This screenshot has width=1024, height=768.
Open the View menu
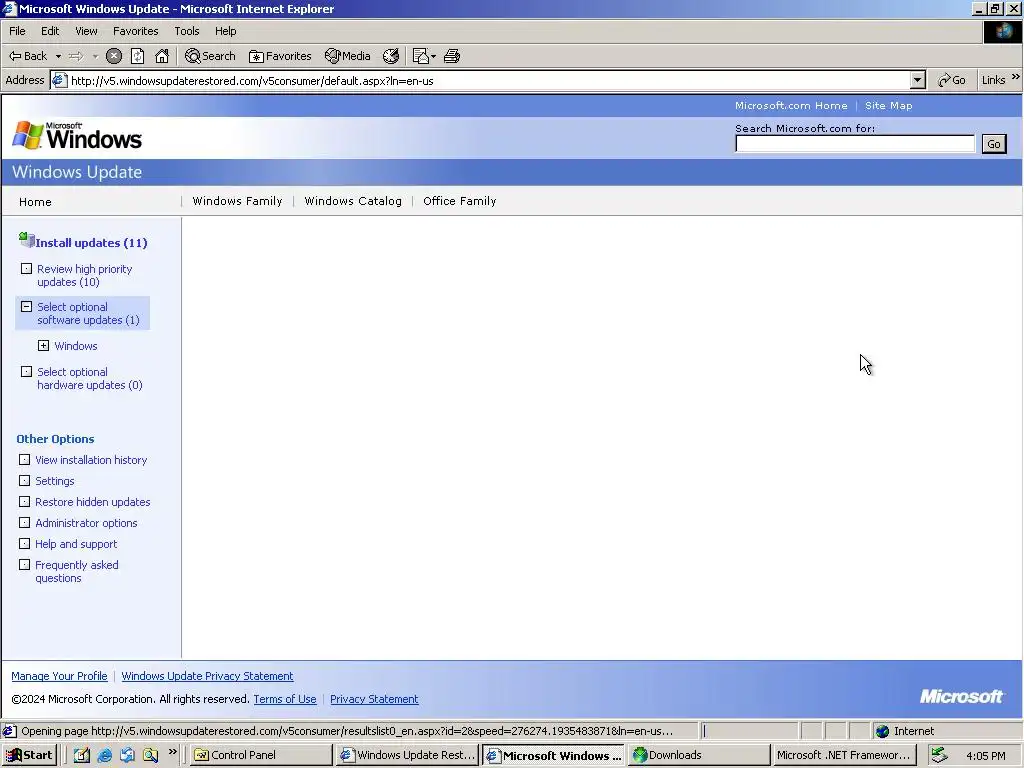tap(86, 31)
